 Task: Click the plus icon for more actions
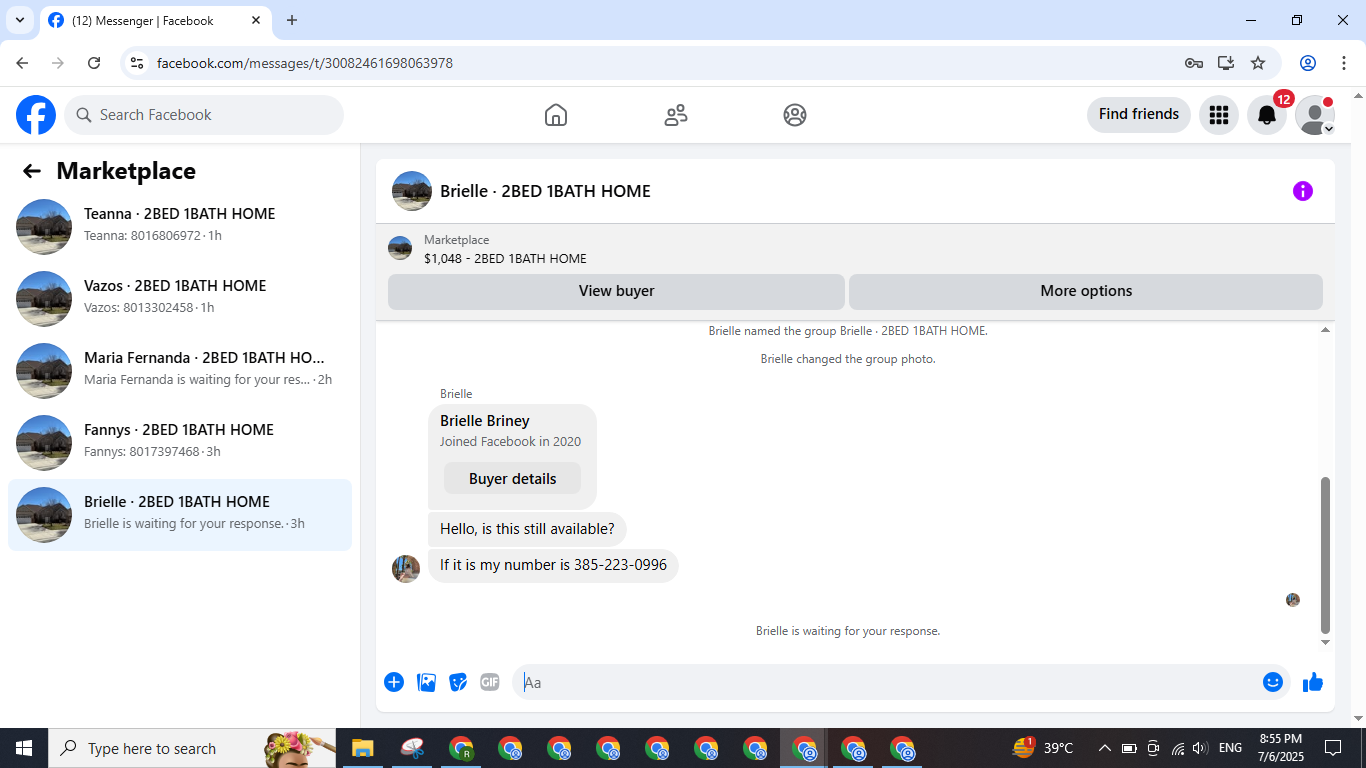[394, 682]
